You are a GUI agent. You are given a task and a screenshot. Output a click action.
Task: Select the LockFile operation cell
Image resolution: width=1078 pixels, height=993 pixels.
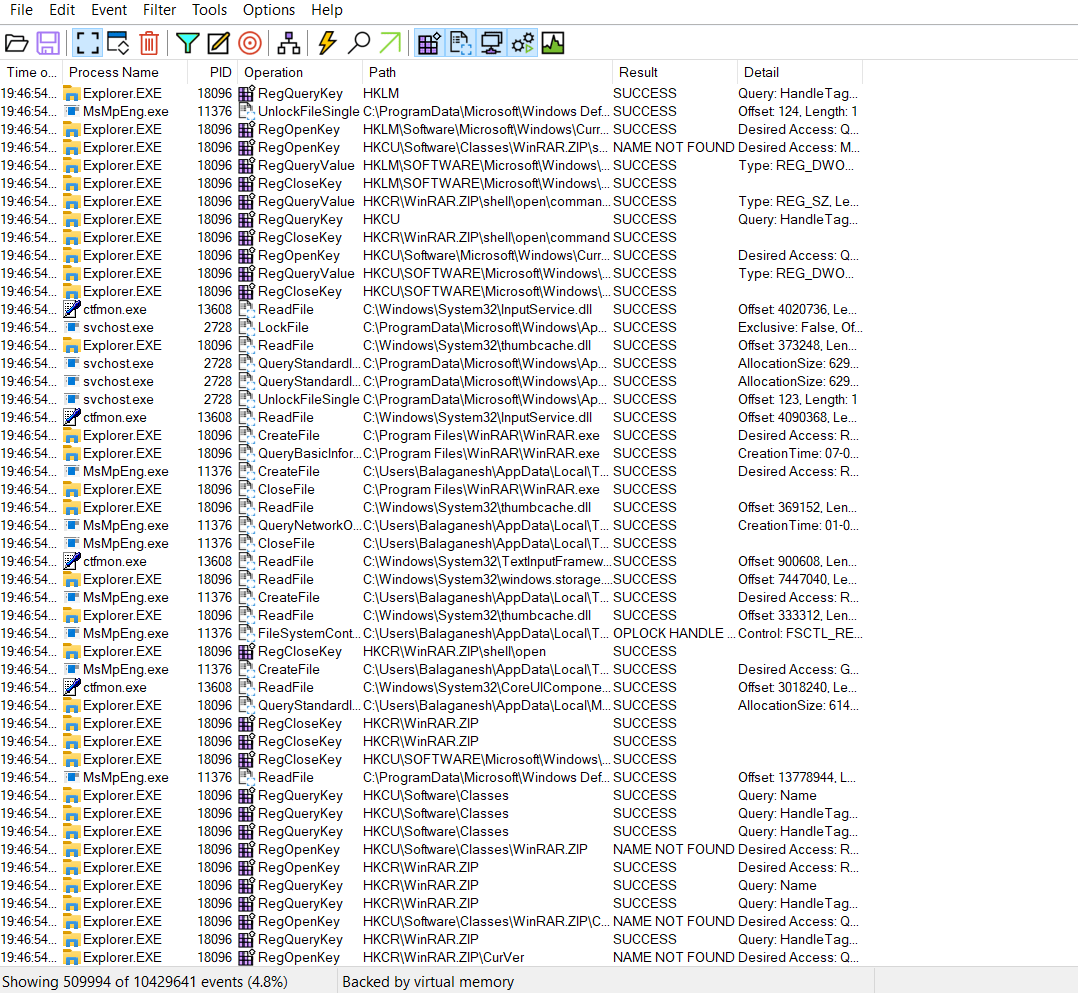point(283,327)
